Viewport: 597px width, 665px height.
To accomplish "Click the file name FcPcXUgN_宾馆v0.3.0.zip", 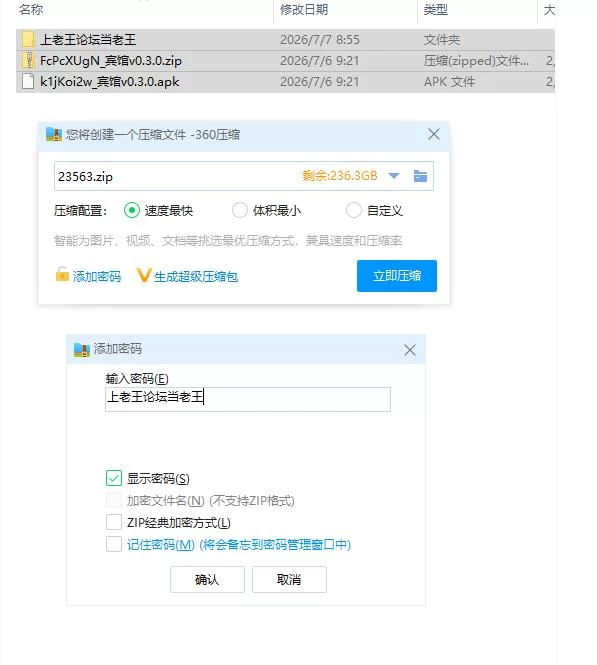I will click(111, 61).
